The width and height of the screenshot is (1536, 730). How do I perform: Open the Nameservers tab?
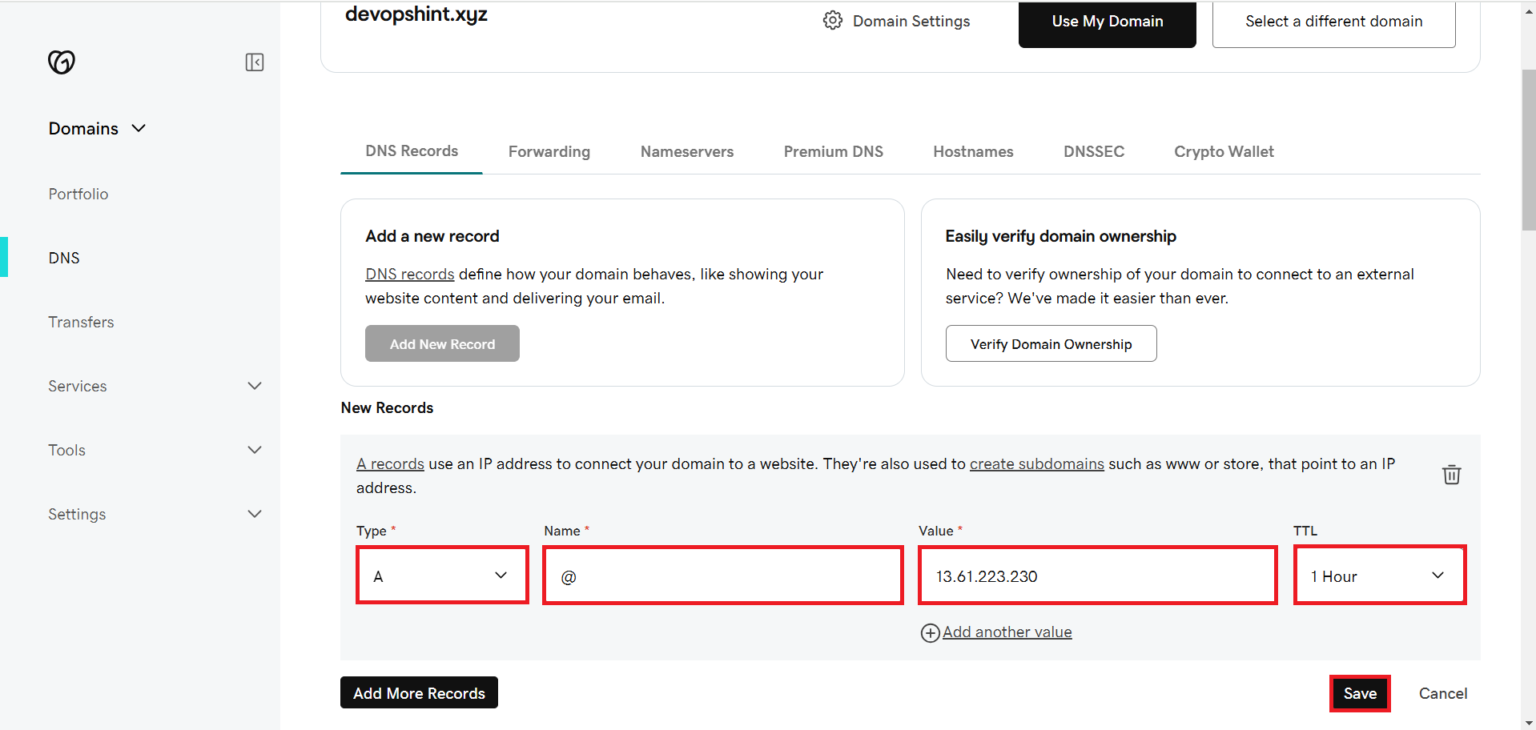(687, 151)
